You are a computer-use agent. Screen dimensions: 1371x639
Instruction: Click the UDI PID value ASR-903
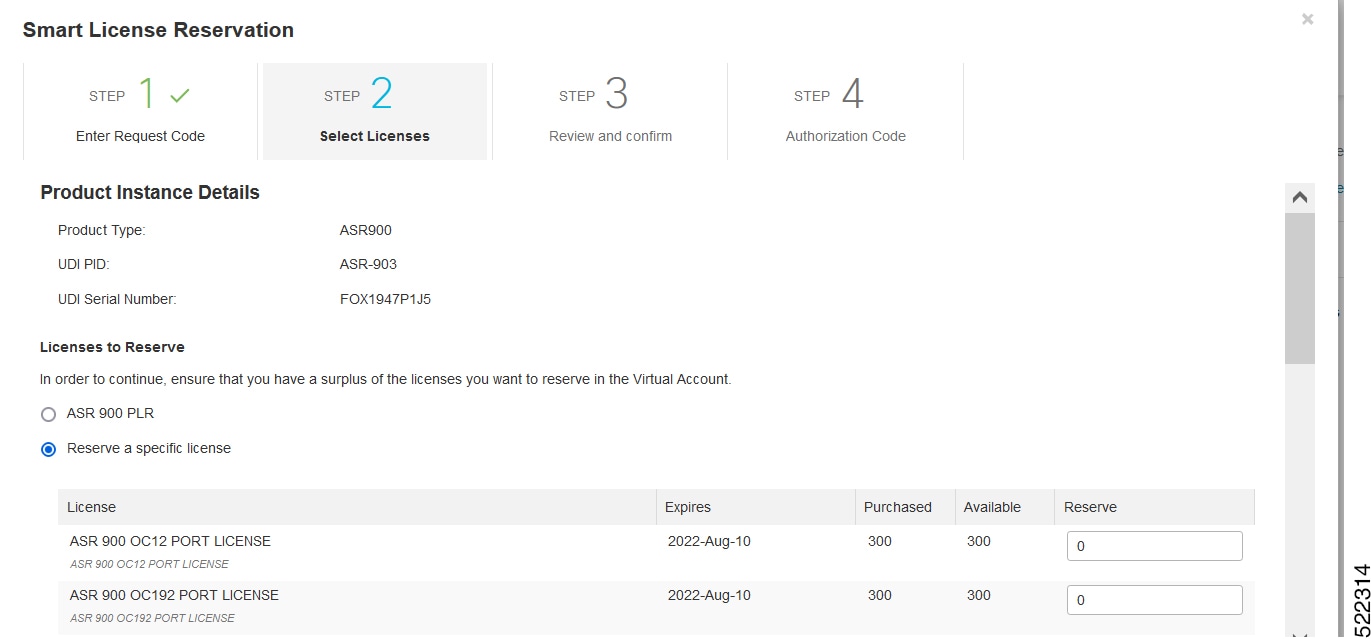click(368, 264)
